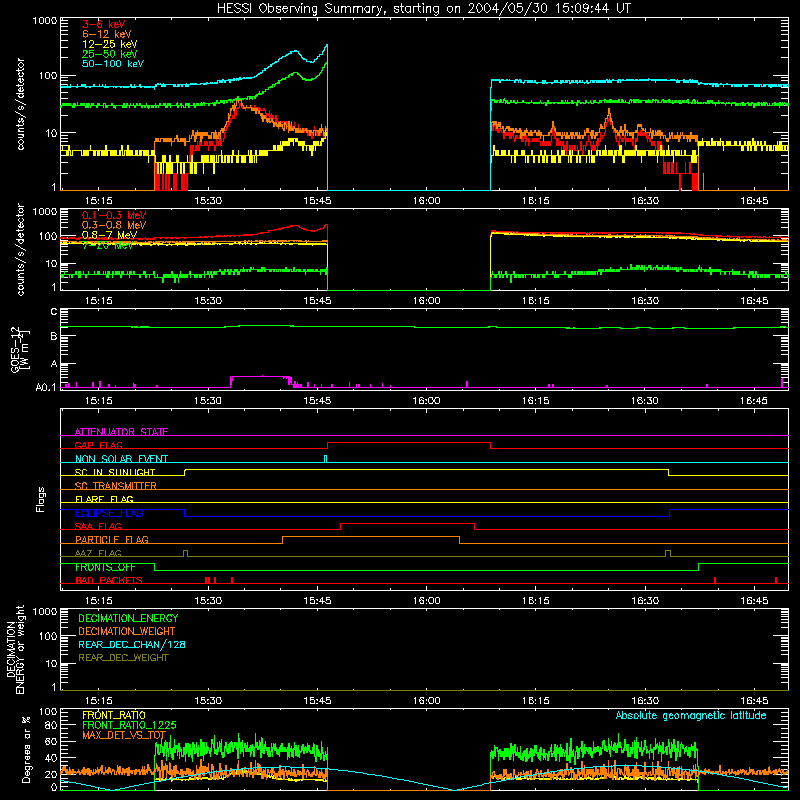Click the DECIMATION_ENERGY legend label
Screen dimensions: 800x800
tap(128, 618)
